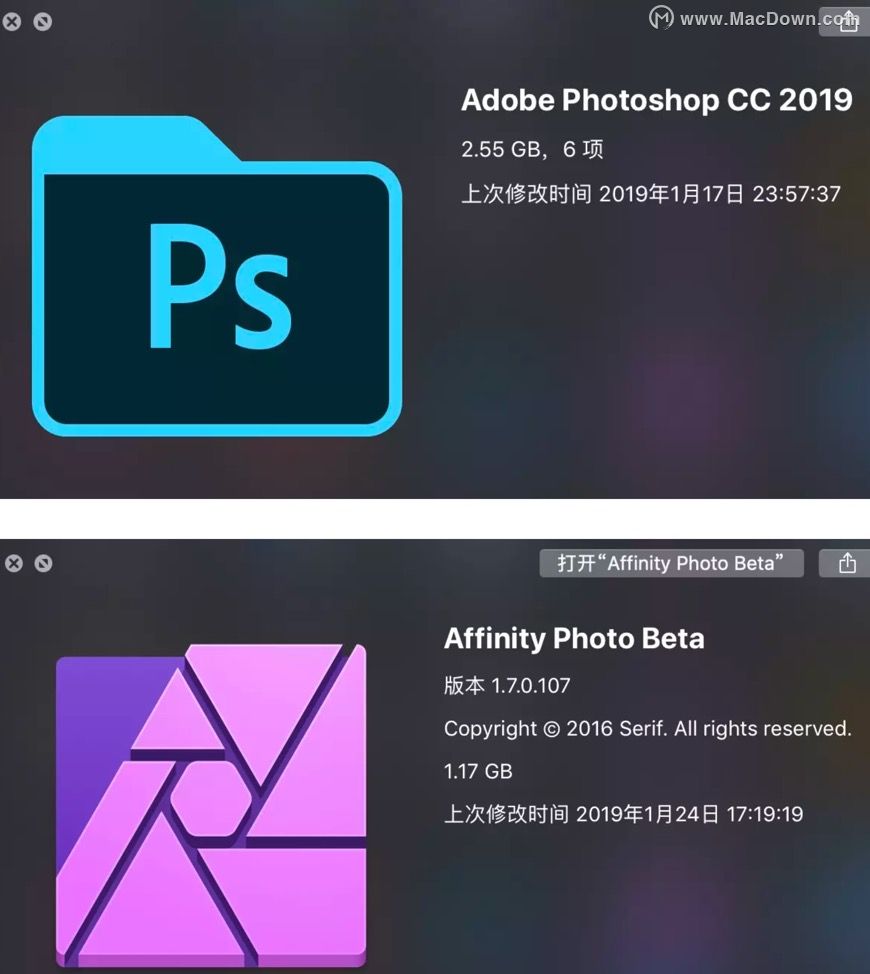Click the 版本 1.7.0.107 version label

click(507, 686)
